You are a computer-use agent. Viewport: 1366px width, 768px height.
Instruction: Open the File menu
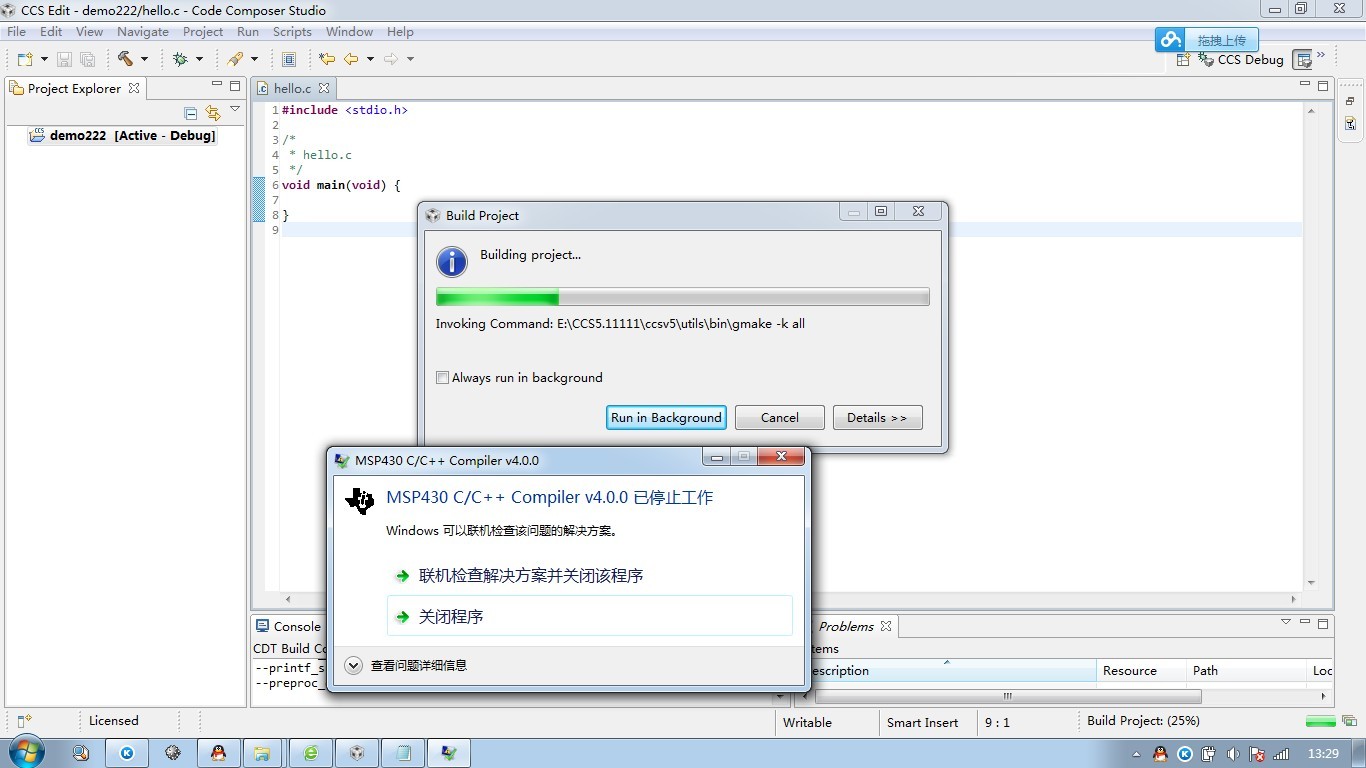coord(16,32)
